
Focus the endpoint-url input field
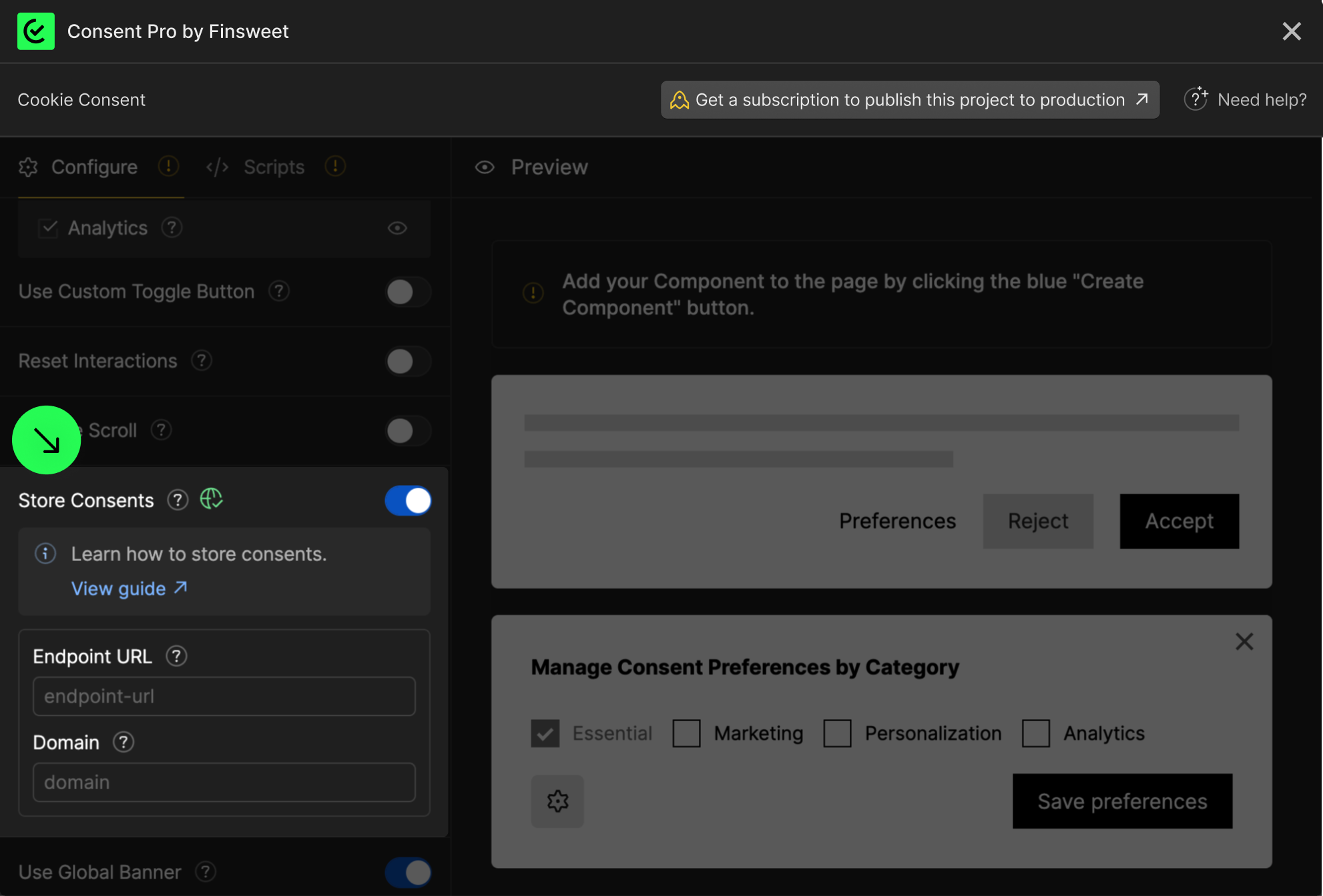pyautogui.click(x=224, y=697)
